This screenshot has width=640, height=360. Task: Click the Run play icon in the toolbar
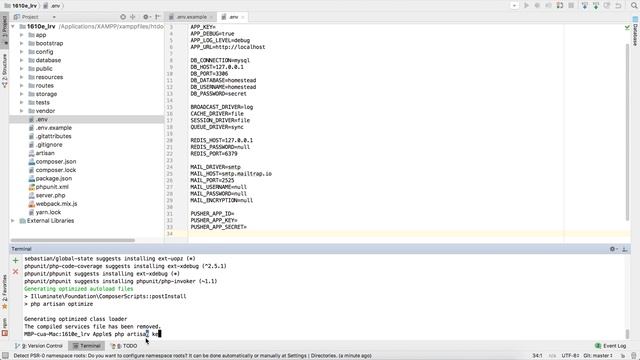point(527,5)
